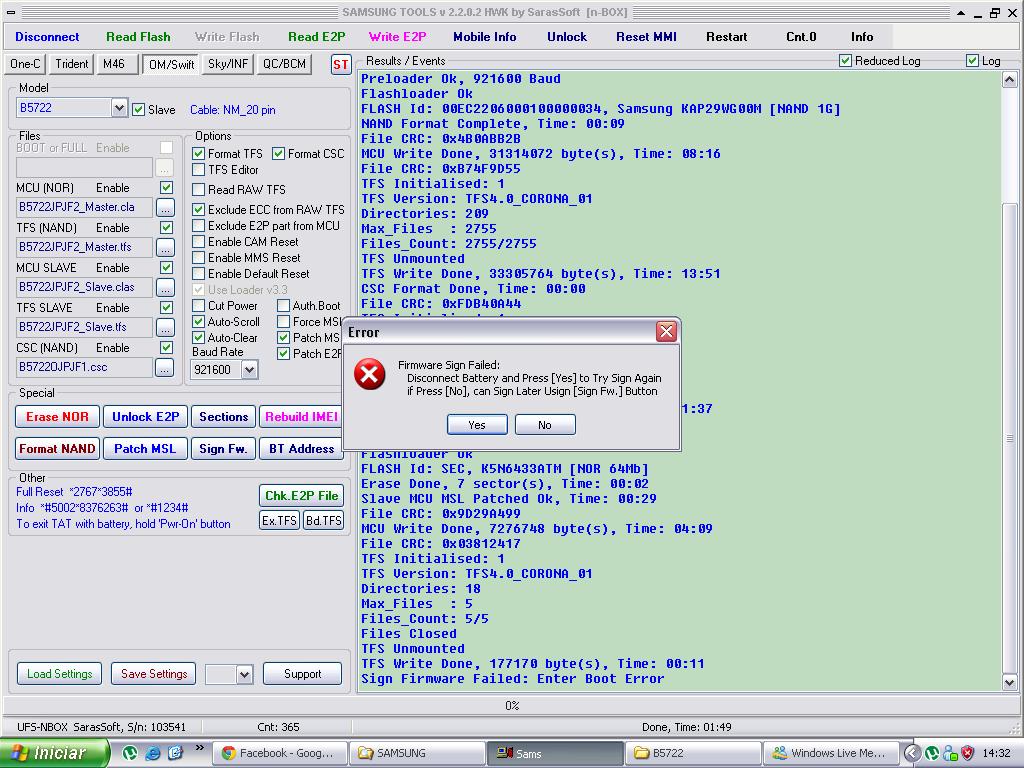The width and height of the screenshot is (1024, 768).
Task: Enable Read RAW TFS checkbox
Action: pos(199,190)
